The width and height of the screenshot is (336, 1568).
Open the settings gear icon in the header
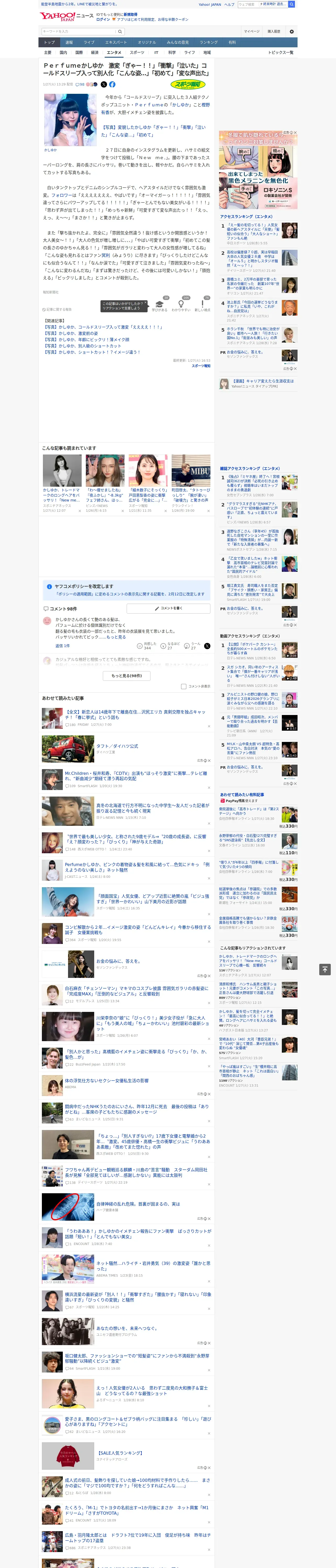[292, 31]
